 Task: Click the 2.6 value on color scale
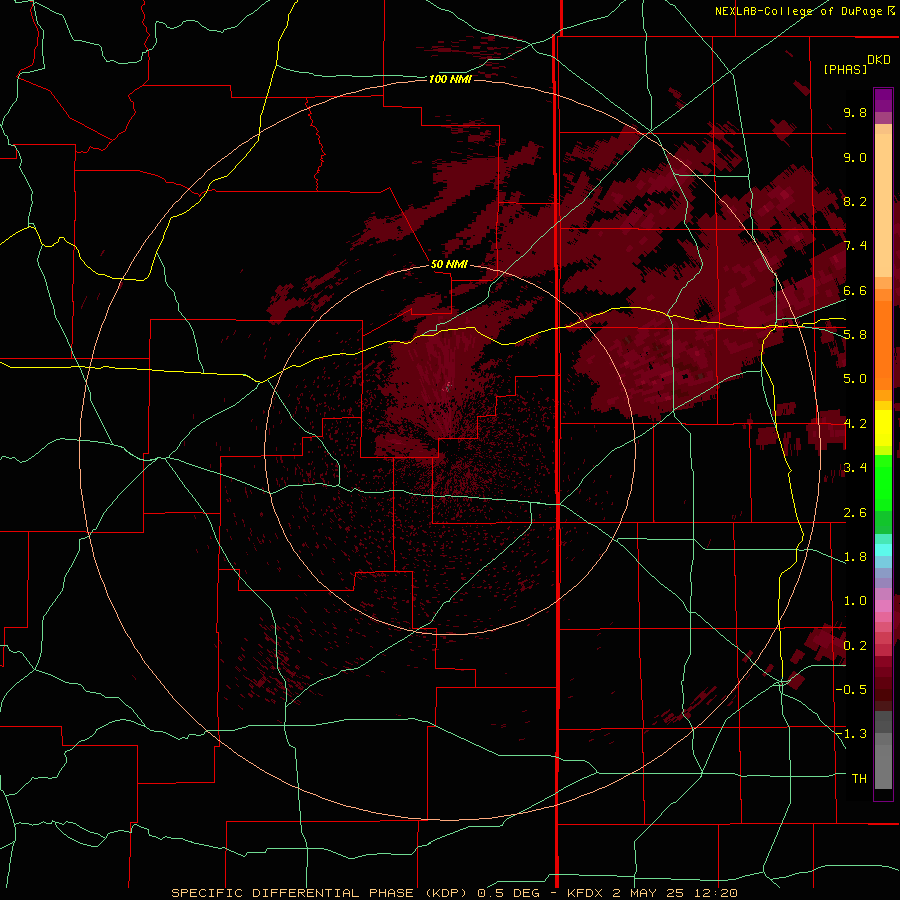pyautogui.click(x=855, y=513)
